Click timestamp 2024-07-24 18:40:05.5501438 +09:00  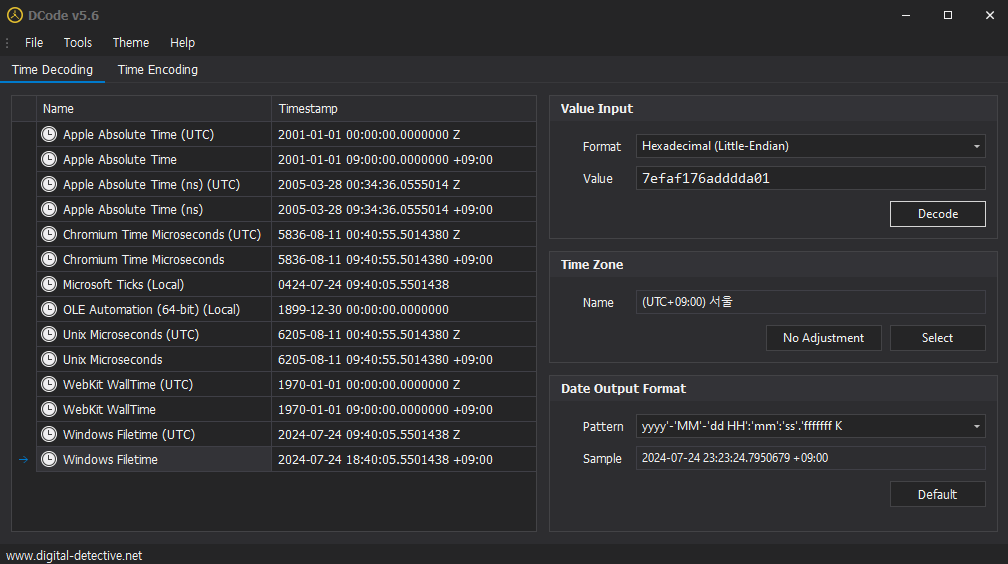pos(385,460)
